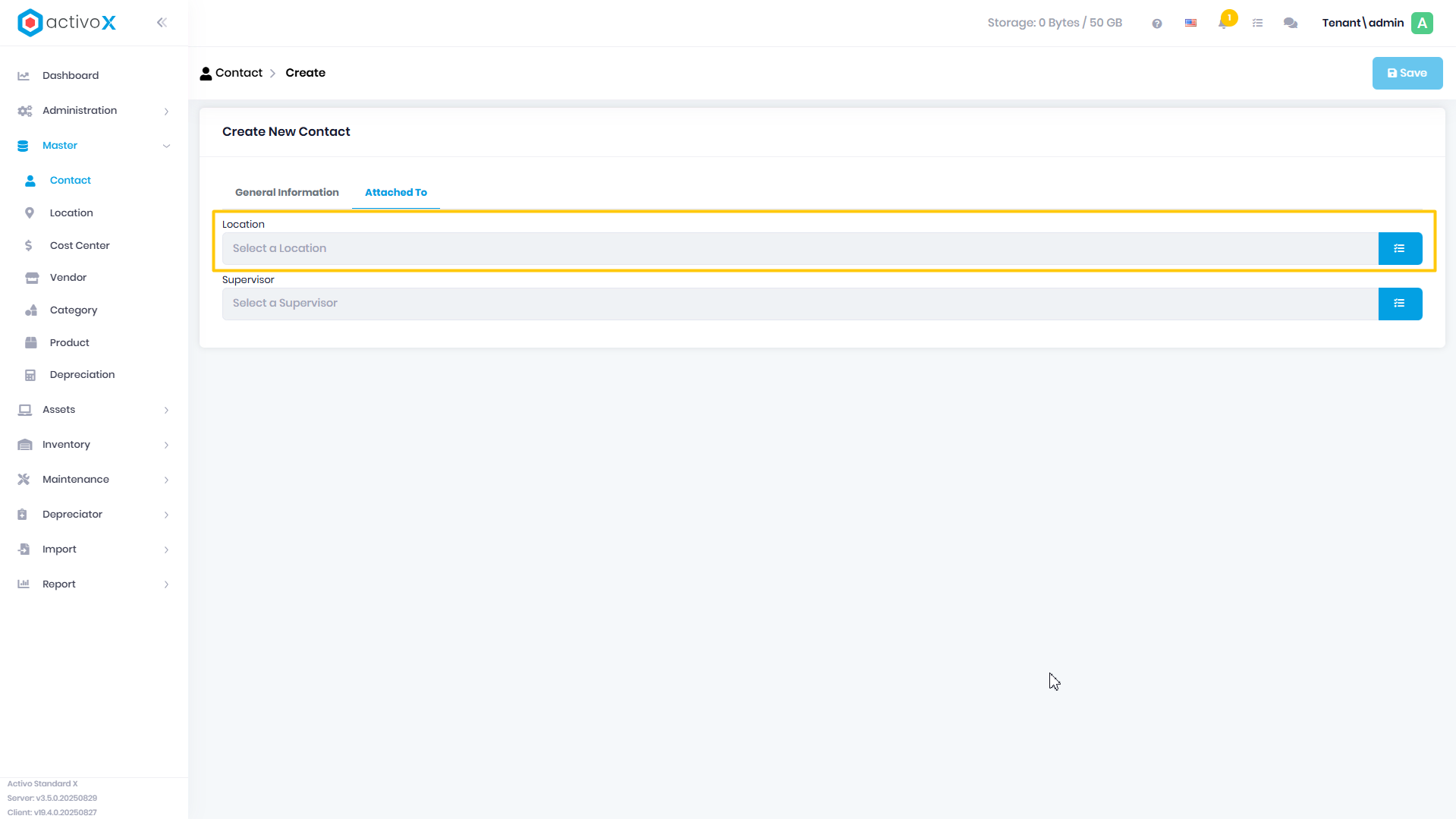
Task: Expand the Inventory menu chevron
Action: [x=166, y=446]
